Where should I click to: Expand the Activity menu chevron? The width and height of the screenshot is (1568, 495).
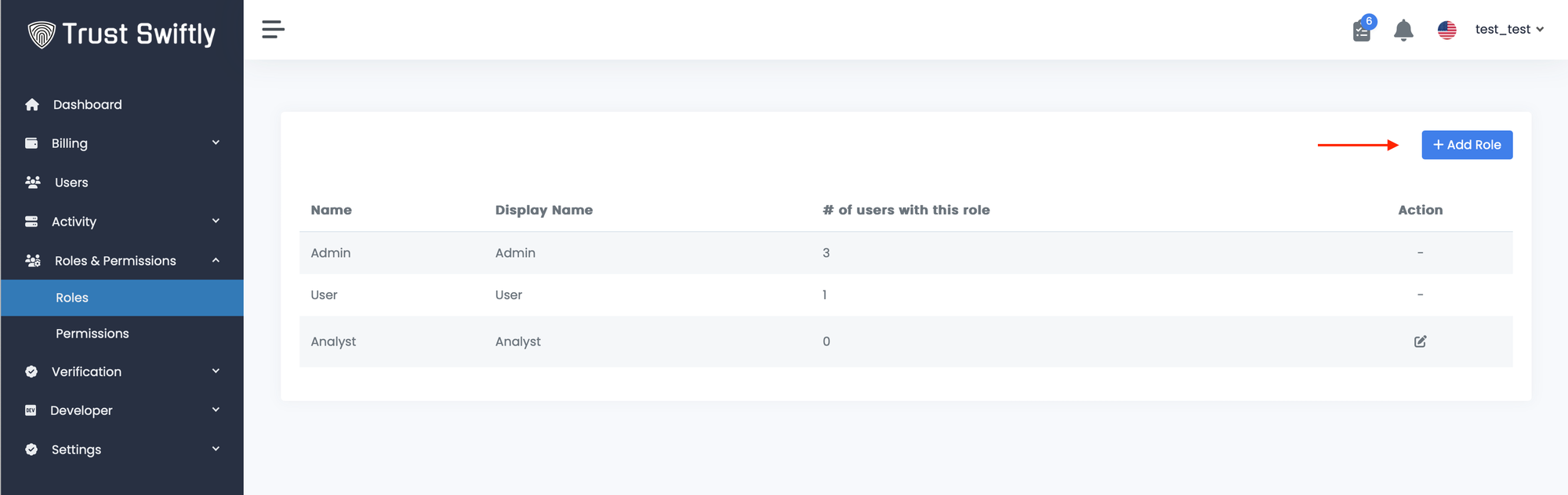(216, 221)
